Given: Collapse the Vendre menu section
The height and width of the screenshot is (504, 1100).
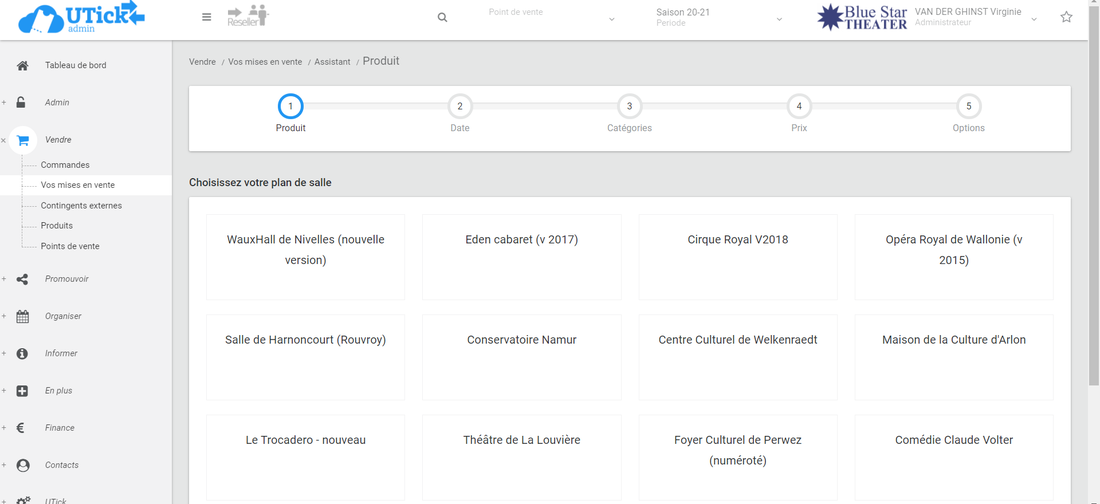Looking at the screenshot, I should 4,141.
